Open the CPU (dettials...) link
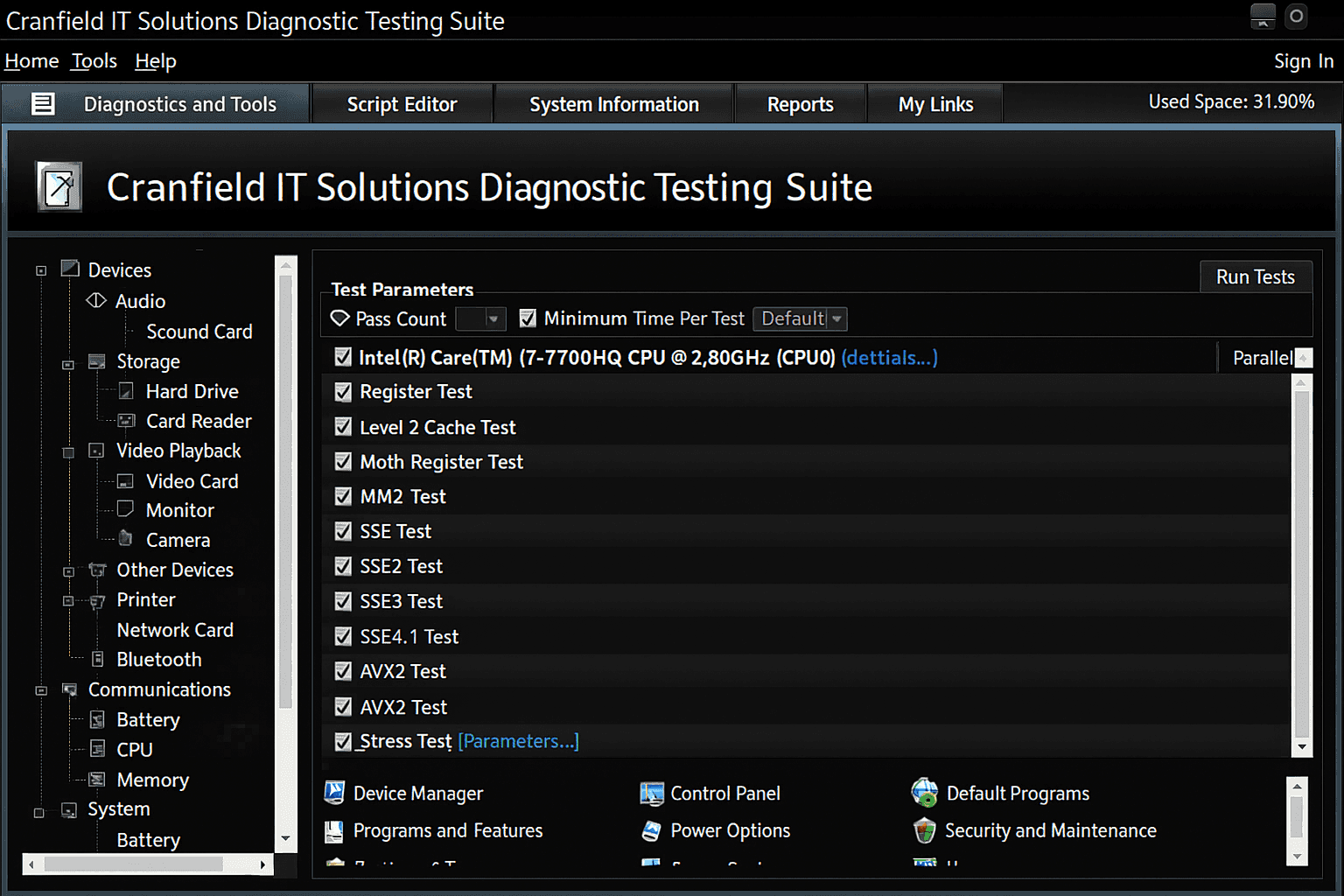Image resolution: width=1344 pixels, height=896 pixels. [x=890, y=357]
